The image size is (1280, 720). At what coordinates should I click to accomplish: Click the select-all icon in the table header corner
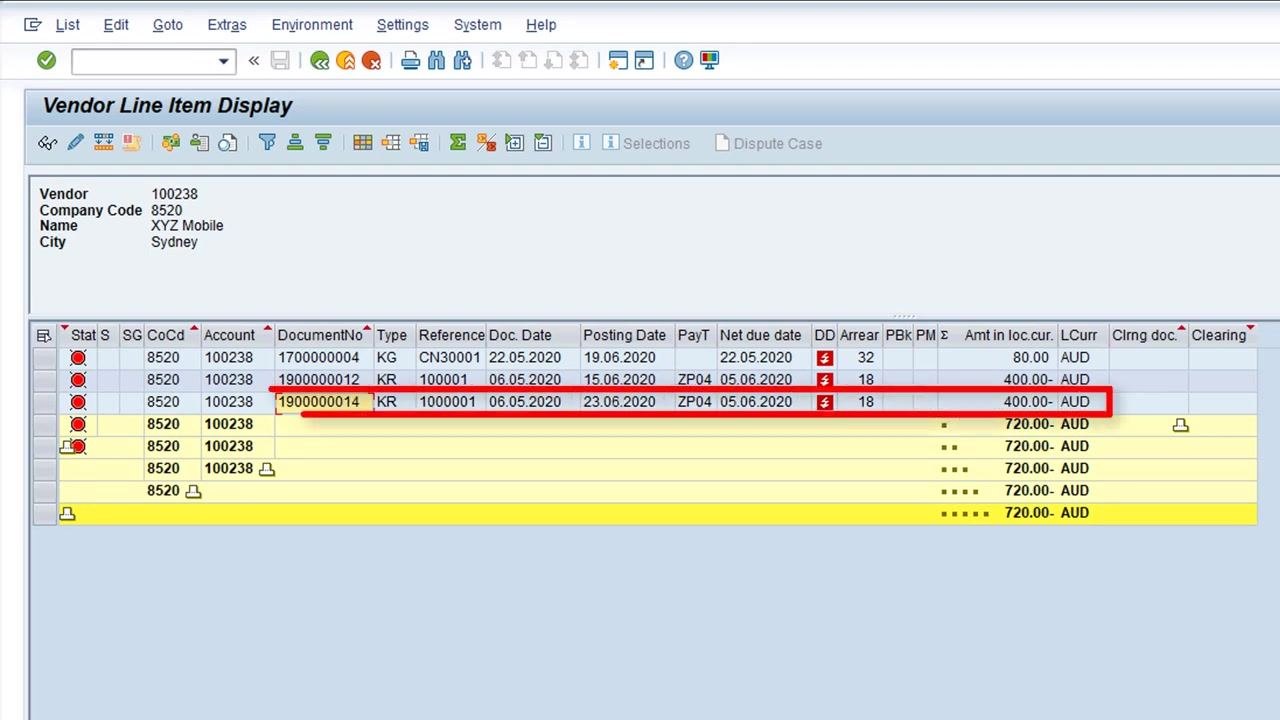[44, 336]
